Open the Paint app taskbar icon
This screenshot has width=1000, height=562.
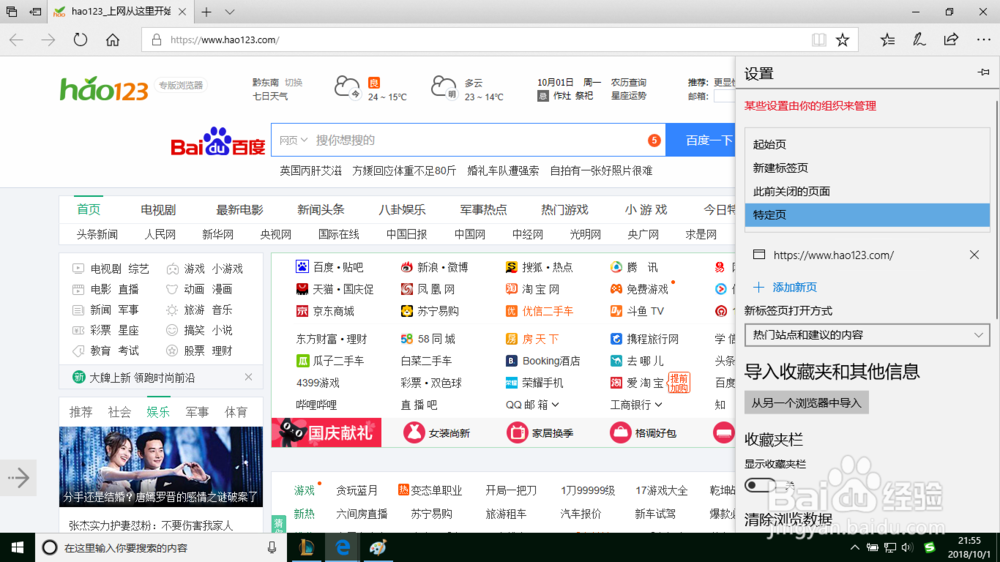[378, 547]
